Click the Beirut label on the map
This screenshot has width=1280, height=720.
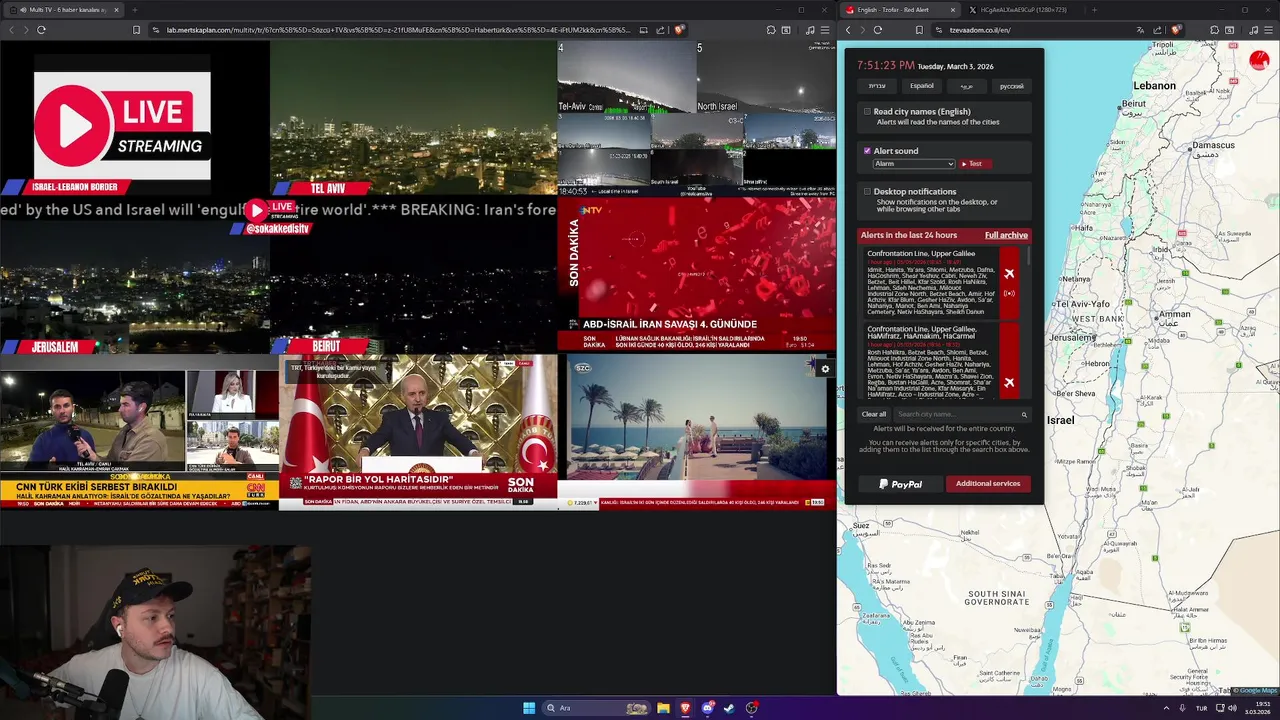(1133, 103)
